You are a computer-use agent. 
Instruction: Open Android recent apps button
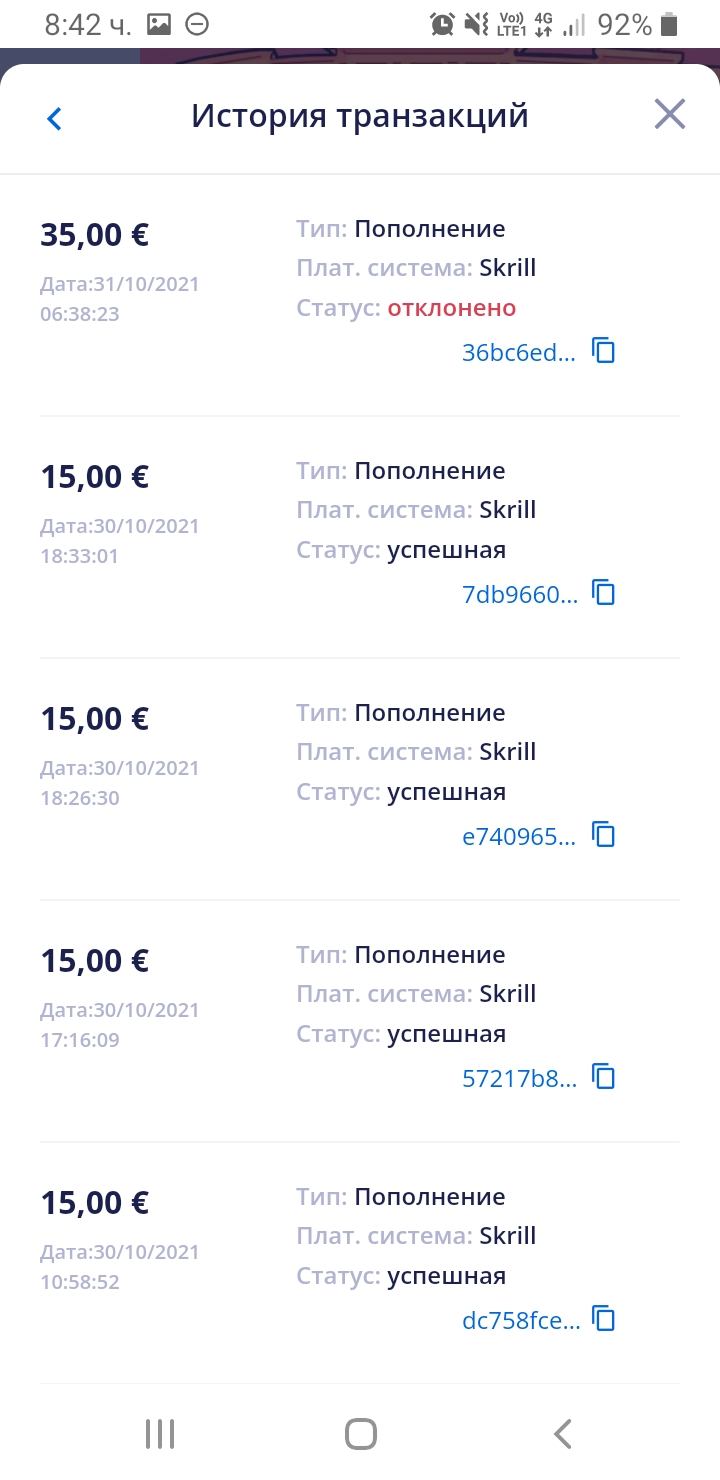pos(160,1434)
